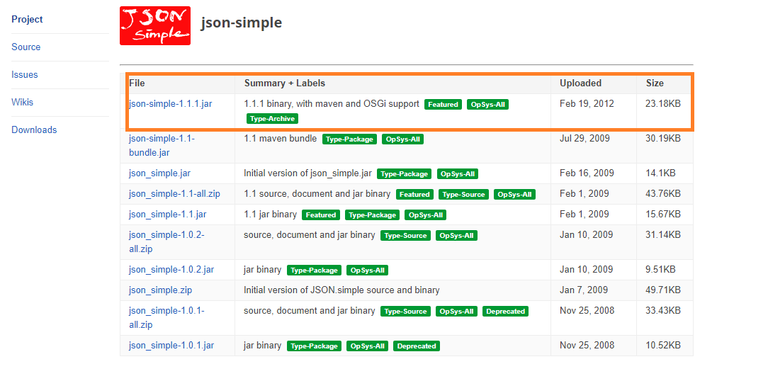The image size is (768, 383).
Task: Select Downloads in the sidebar
Action: click(34, 130)
